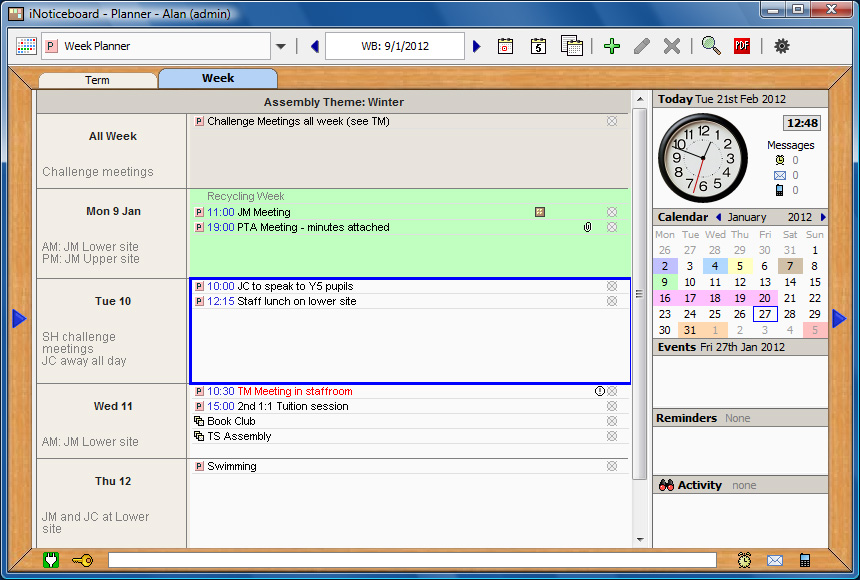The height and width of the screenshot is (580, 860).
Task: Click the red X delete toolbar icon
Action: (x=672, y=46)
